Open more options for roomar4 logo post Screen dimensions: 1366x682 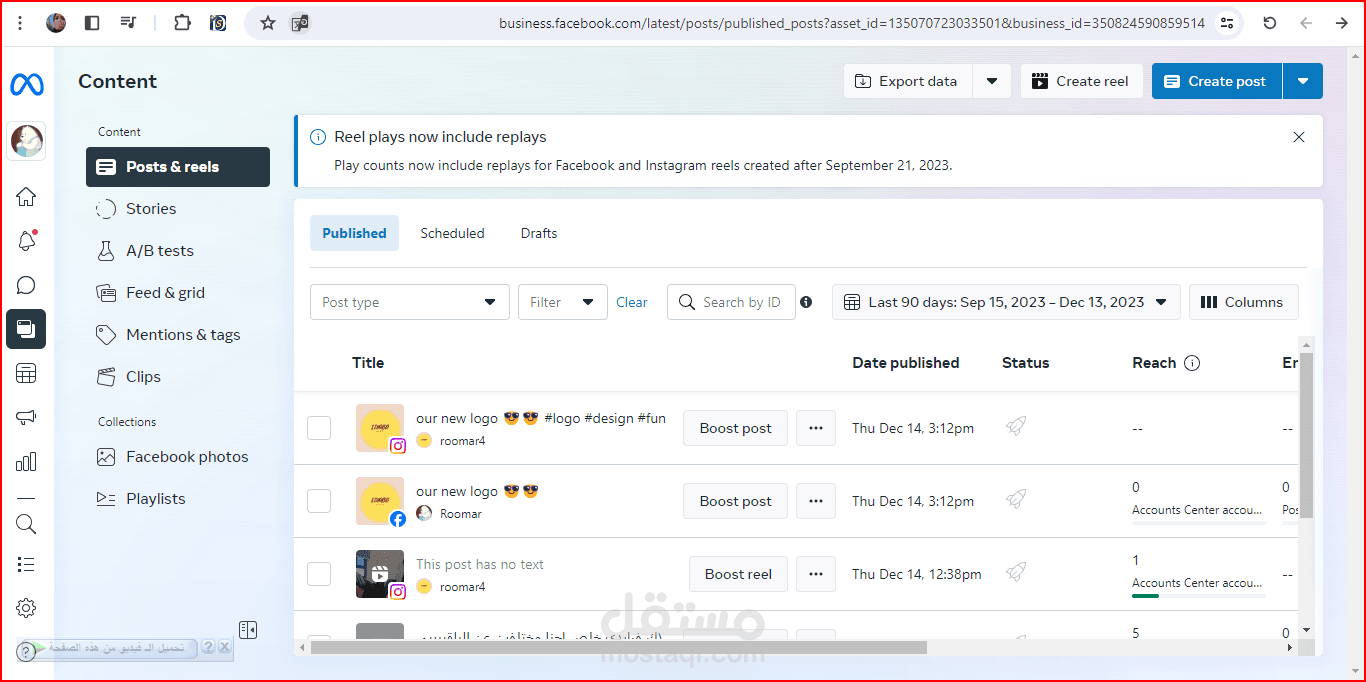click(816, 428)
